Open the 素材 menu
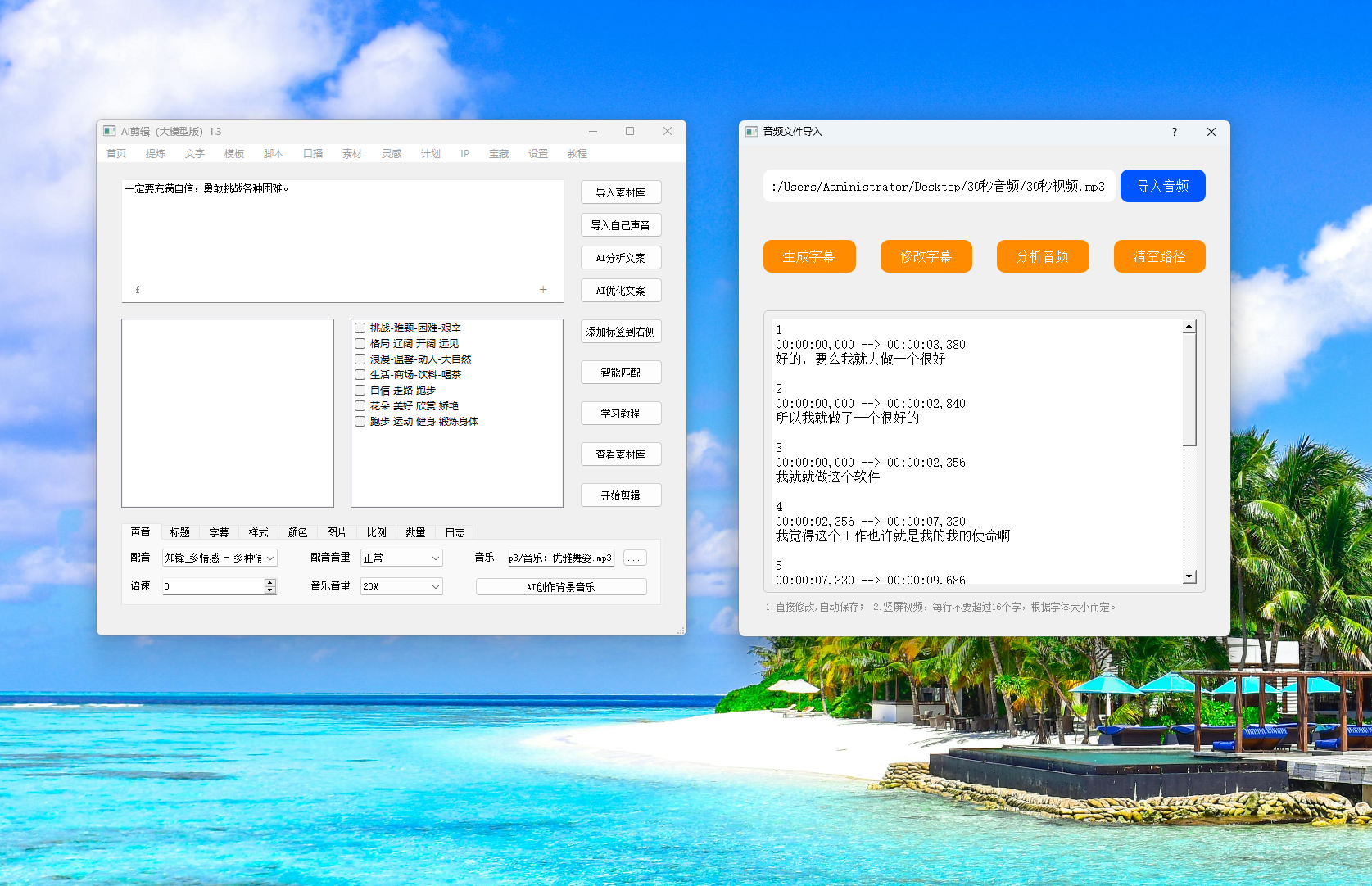 (351, 154)
